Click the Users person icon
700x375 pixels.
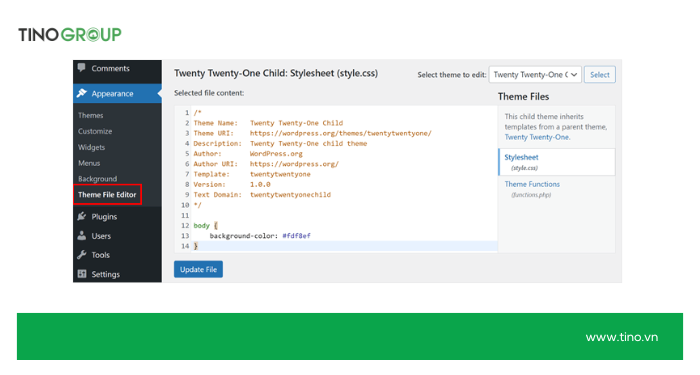(82, 235)
